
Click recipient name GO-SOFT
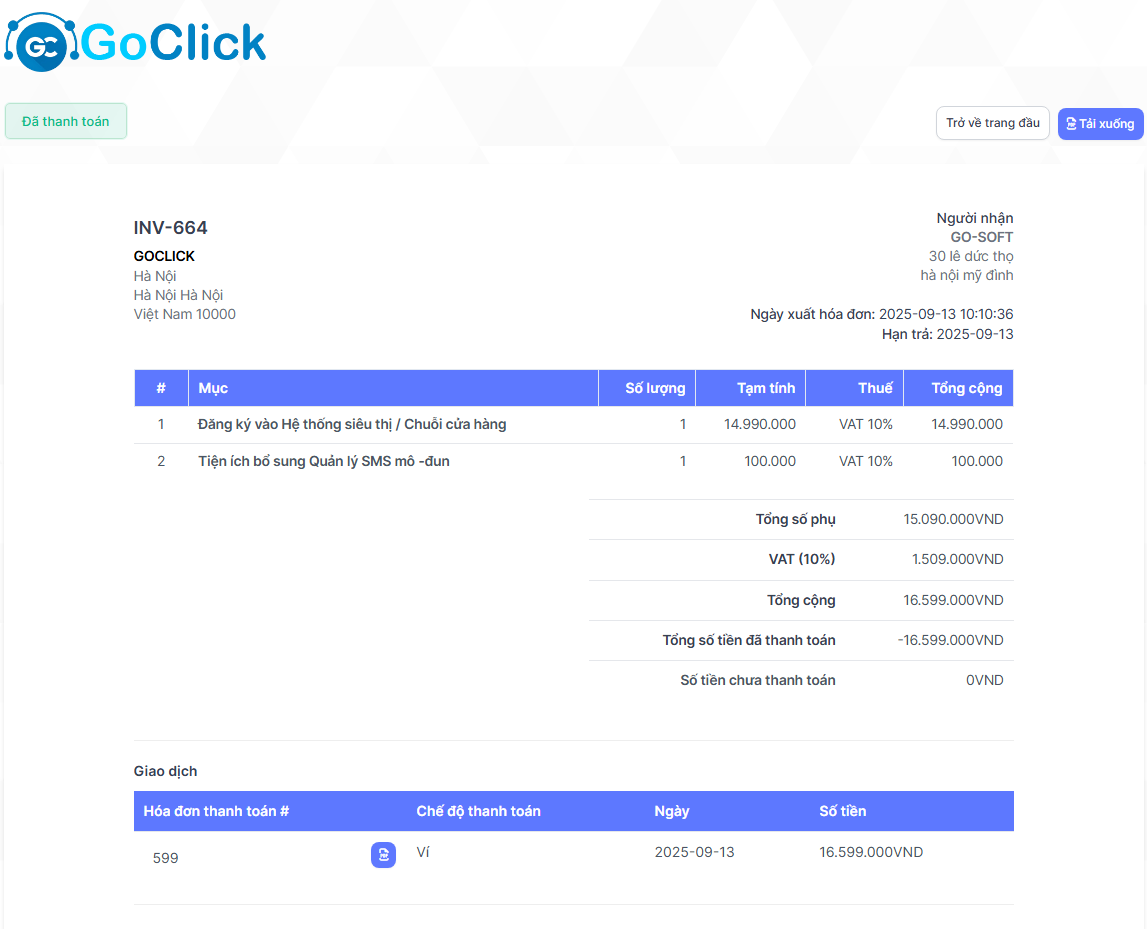pos(981,237)
